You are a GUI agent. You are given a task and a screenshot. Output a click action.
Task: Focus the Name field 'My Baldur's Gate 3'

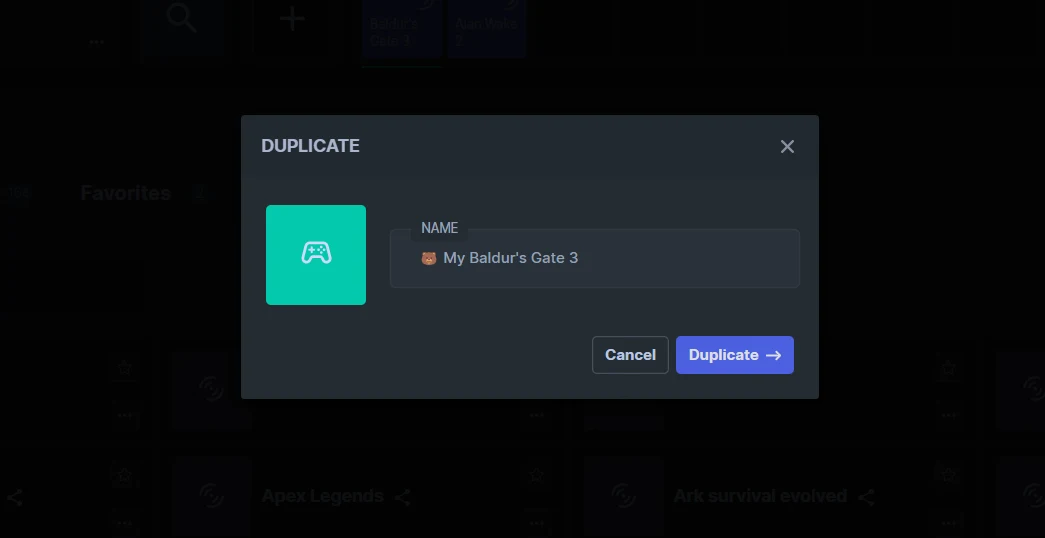click(x=594, y=259)
